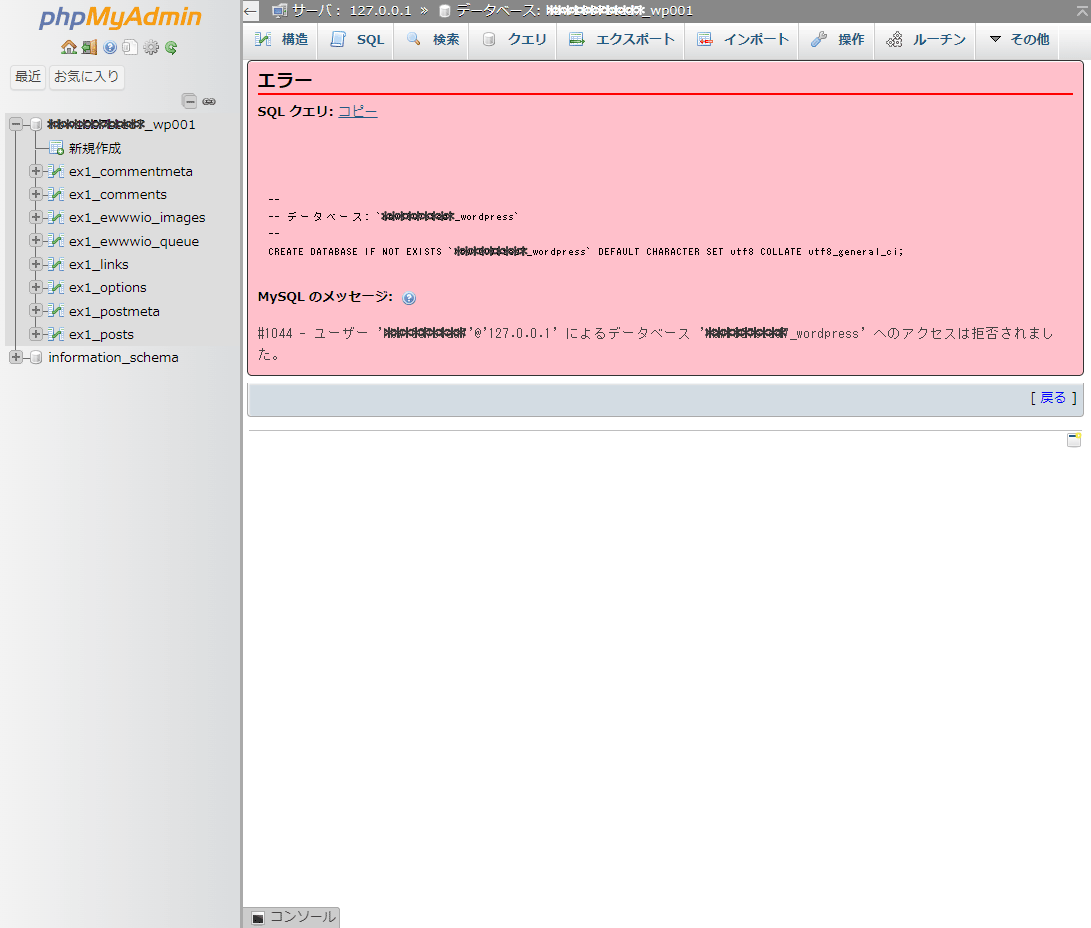The image size is (1091, 928).
Task: Click the collapse-all icon in navigation panel
Action: pyautogui.click(x=189, y=101)
